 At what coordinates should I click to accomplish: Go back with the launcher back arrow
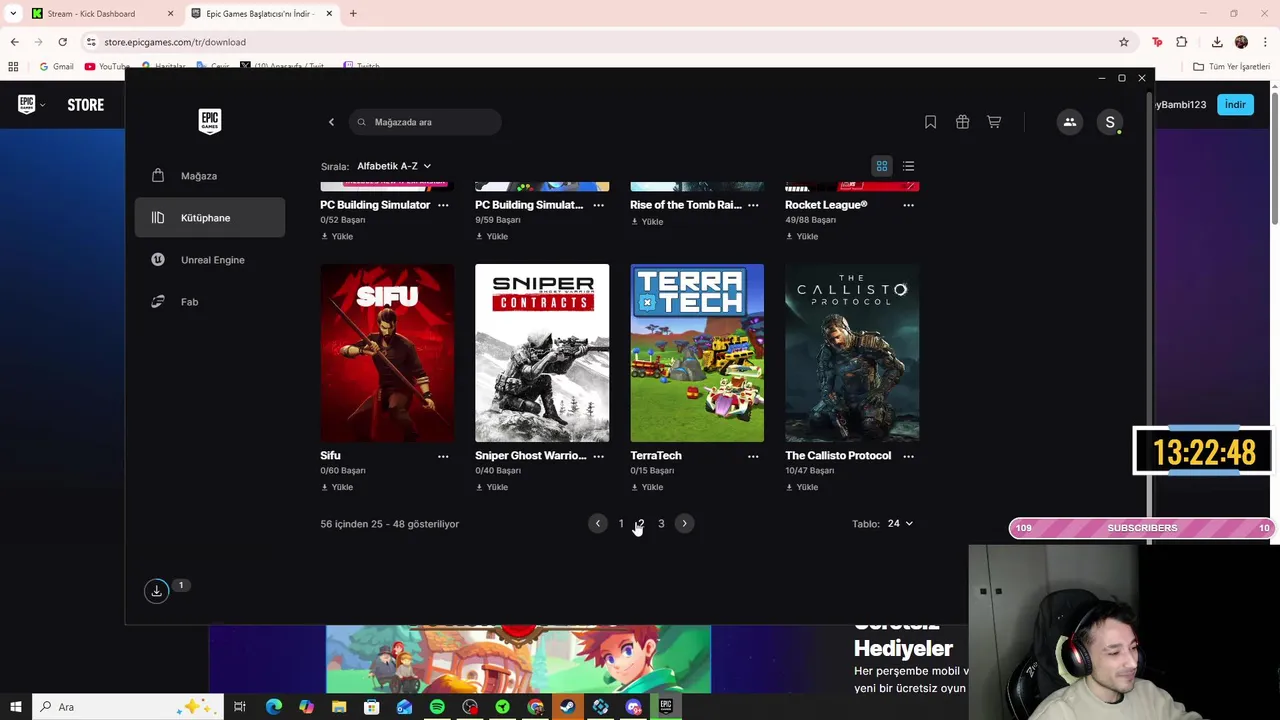coord(331,122)
